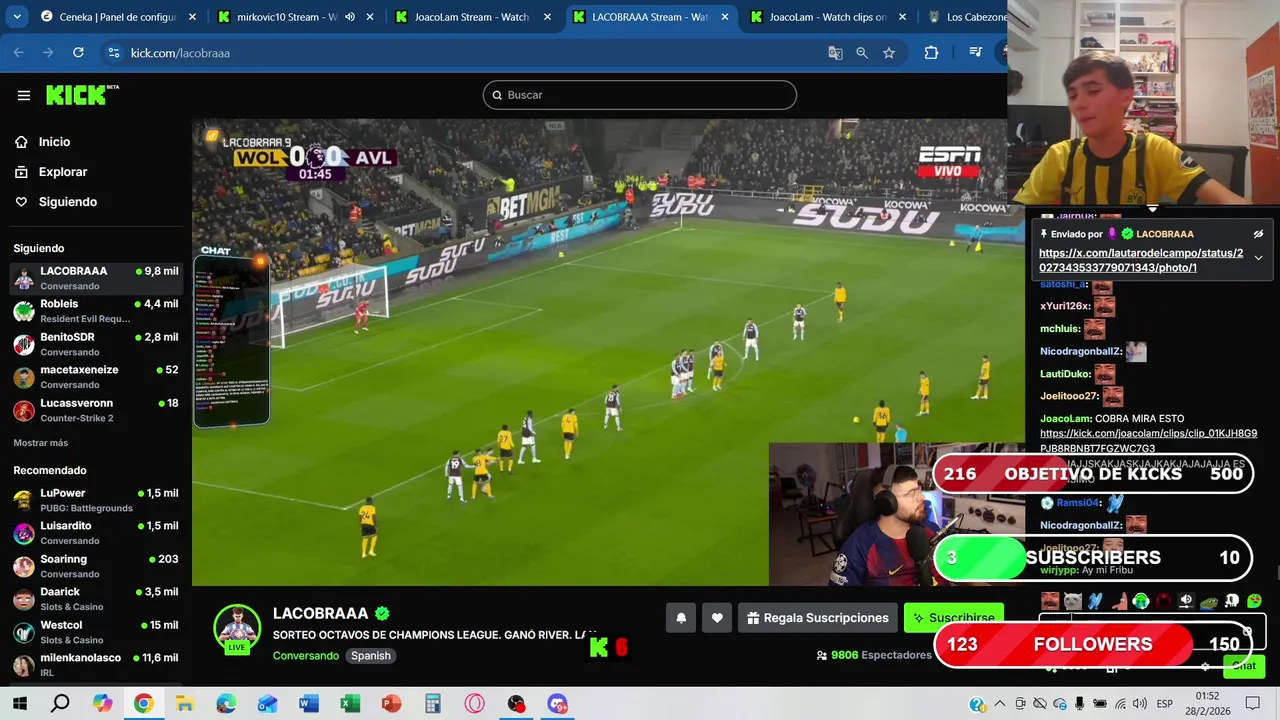Click LACOBRAAA streamer avatar with LIVE badge
This screenshot has width=1280, height=720.
tap(237, 630)
